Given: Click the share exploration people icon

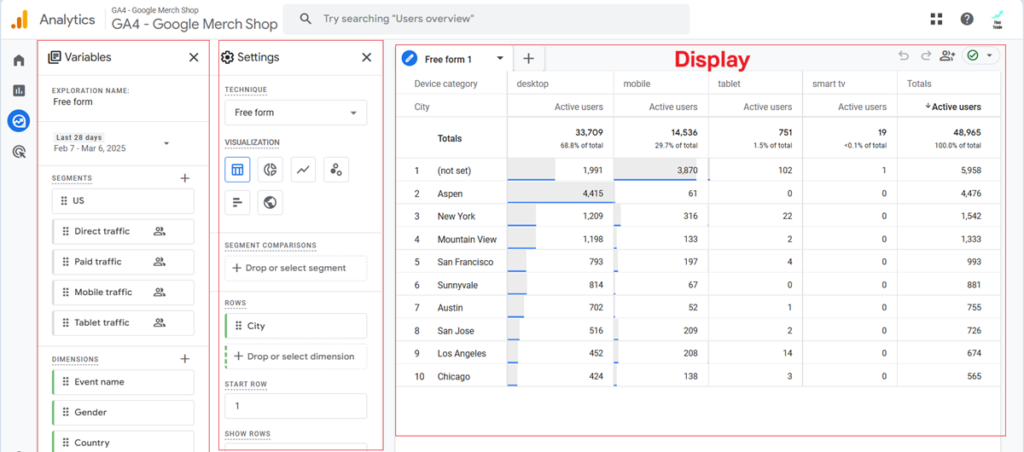Looking at the screenshot, I should pyautogui.click(x=947, y=56).
